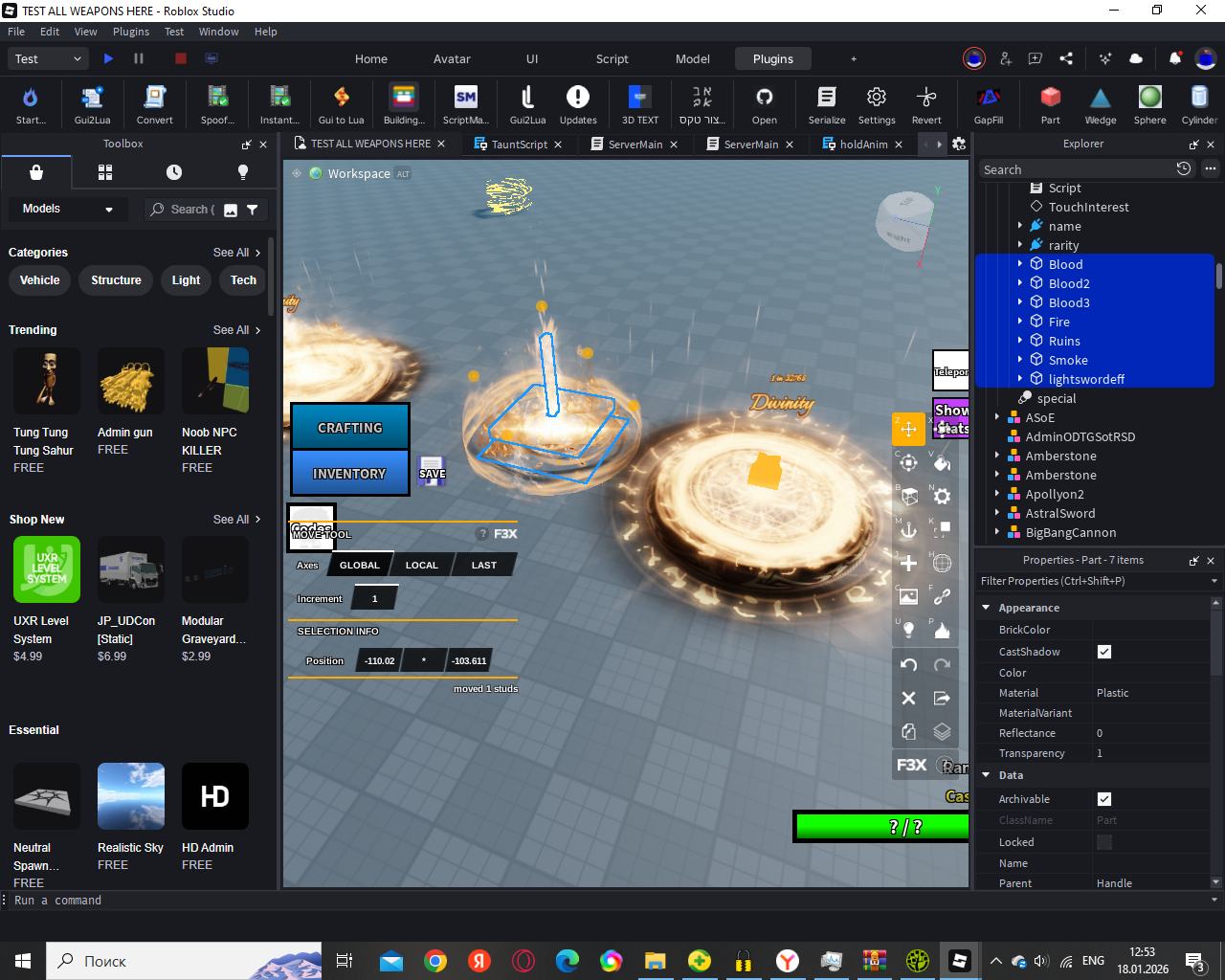The width and height of the screenshot is (1225, 980).
Task: Open the Window menu
Action: coord(218,32)
